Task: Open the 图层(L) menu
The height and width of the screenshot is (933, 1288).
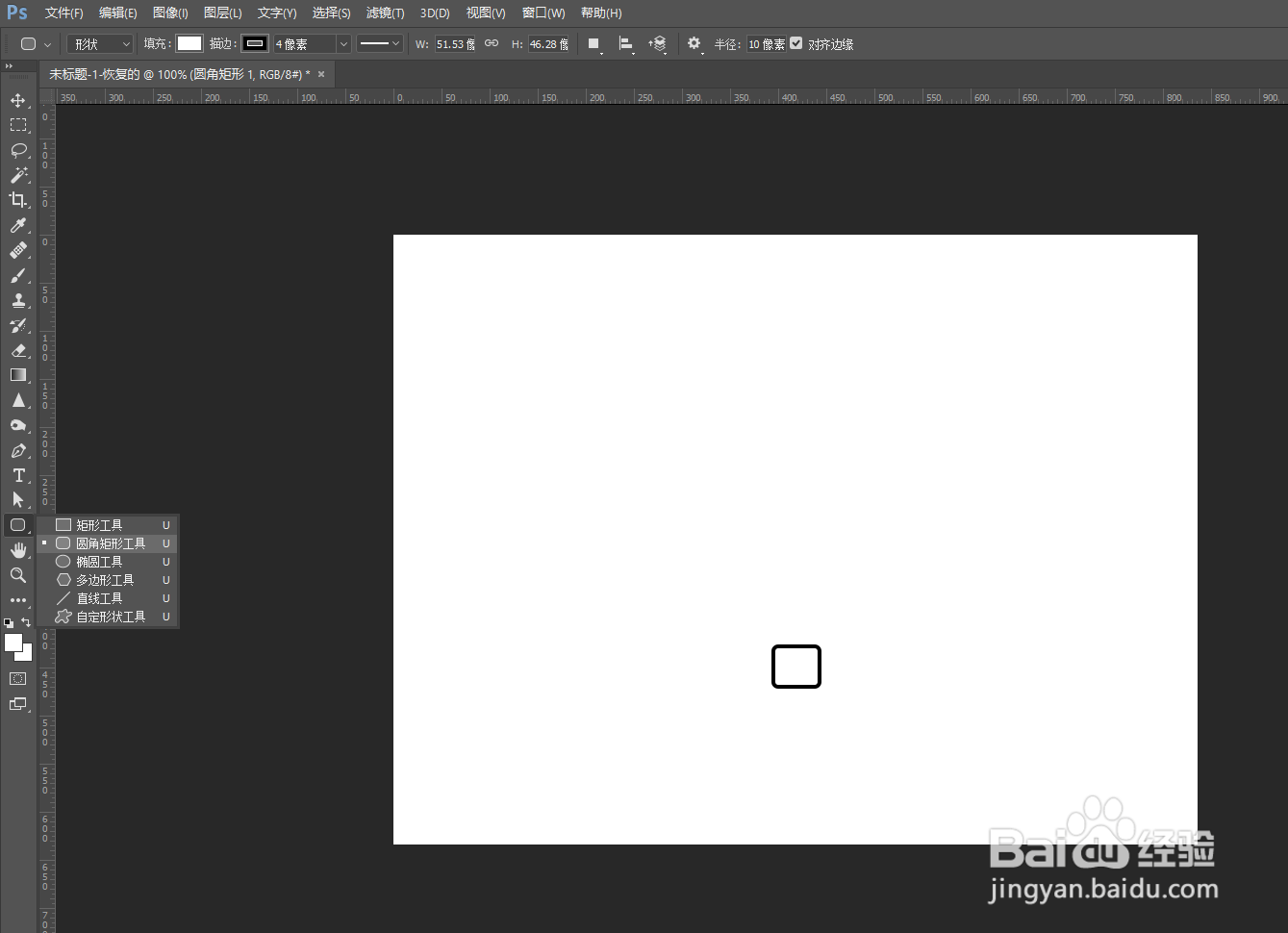Action: [x=222, y=13]
